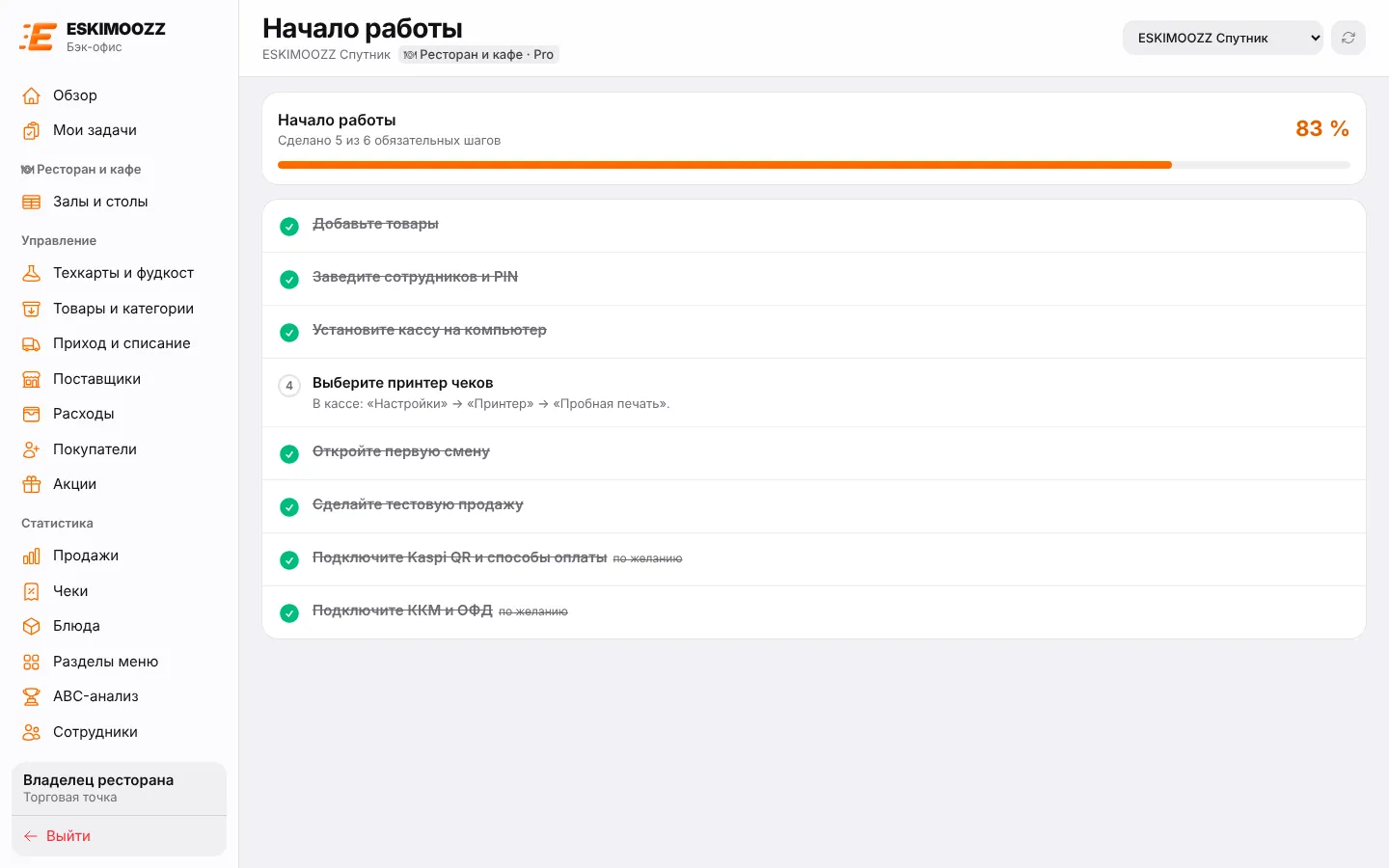Image resolution: width=1389 pixels, height=868 pixels.
Task: Click the Акции gift icon
Action: click(32, 484)
